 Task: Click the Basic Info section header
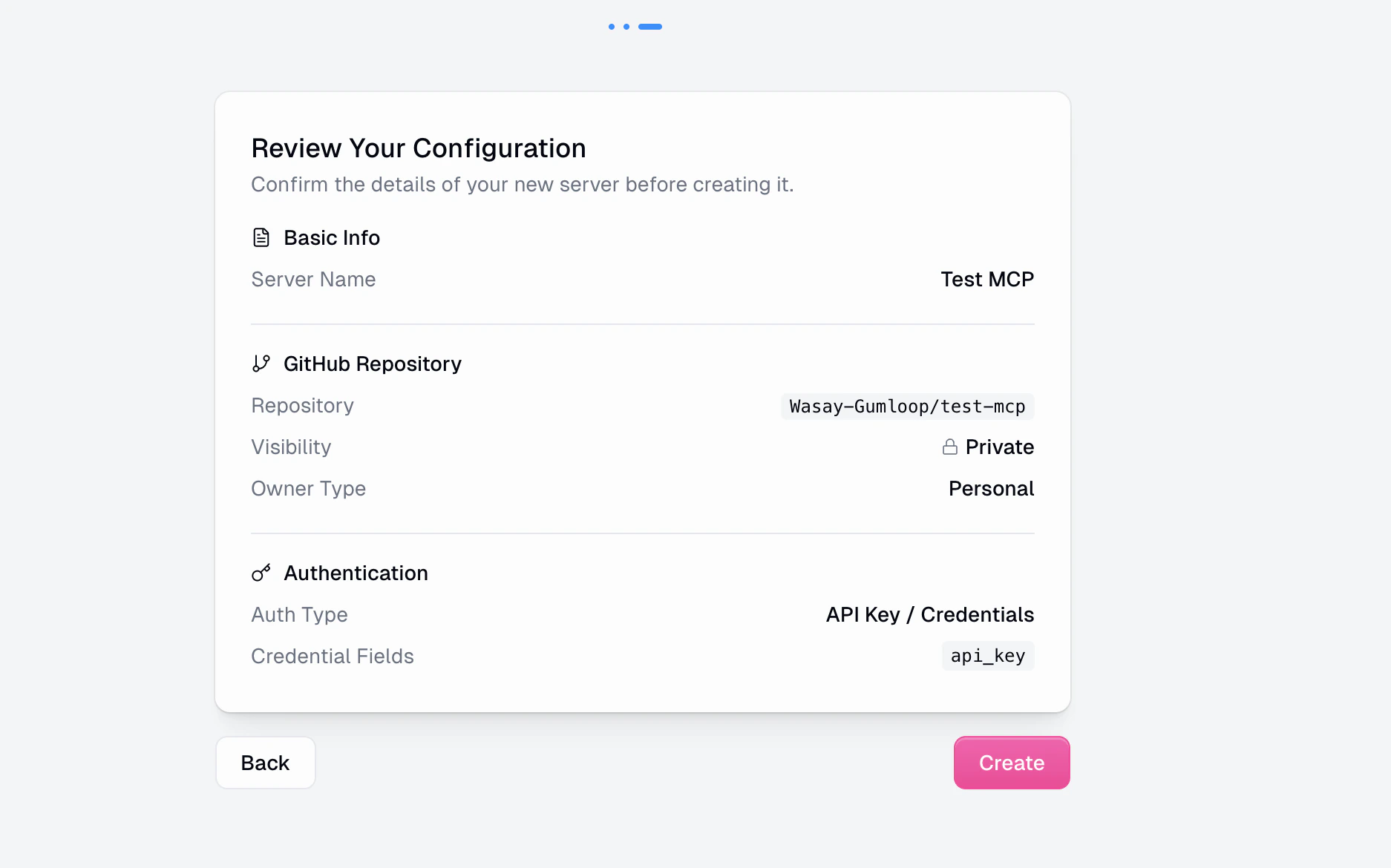(x=331, y=237)
